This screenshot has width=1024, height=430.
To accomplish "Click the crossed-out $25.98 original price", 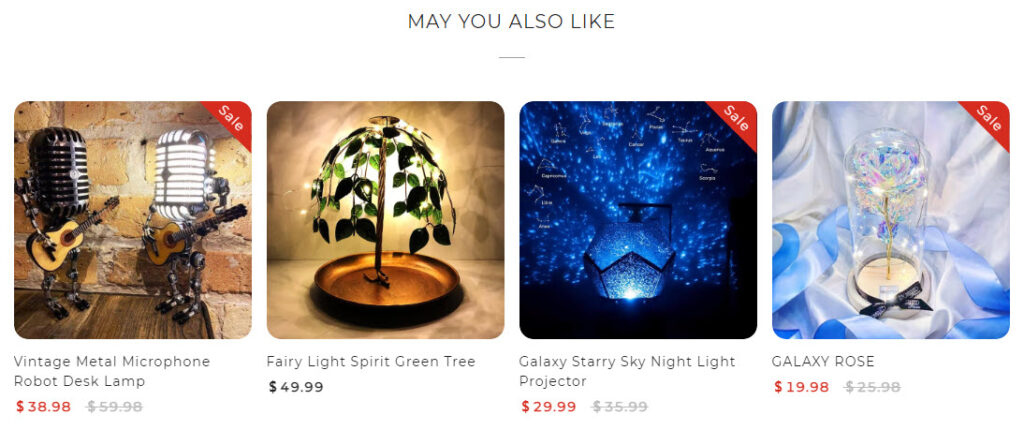I will [x=872, y=387].
